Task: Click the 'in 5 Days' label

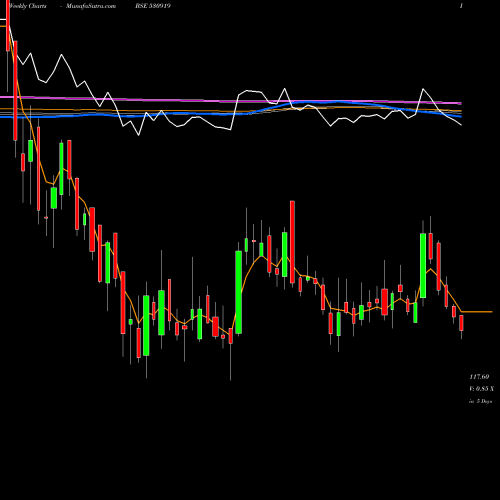Action: [x=481, y=401]
